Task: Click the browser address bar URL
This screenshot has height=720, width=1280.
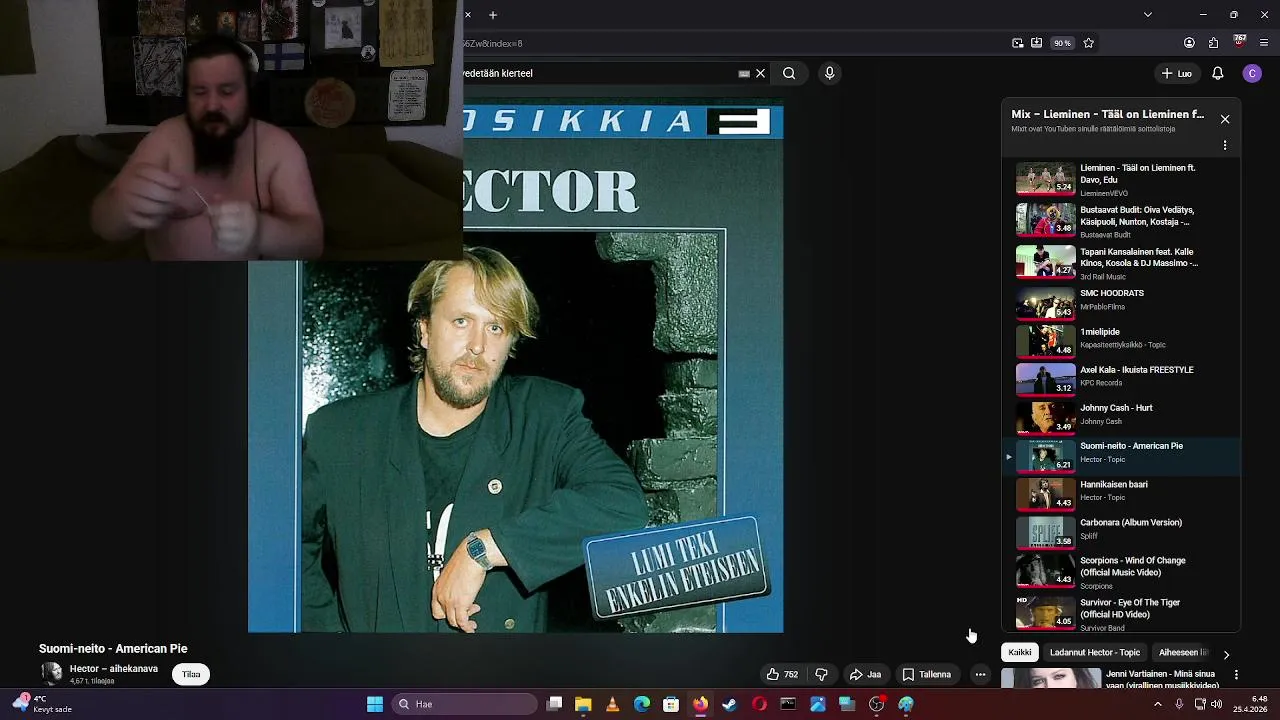Action: [493, 44]
